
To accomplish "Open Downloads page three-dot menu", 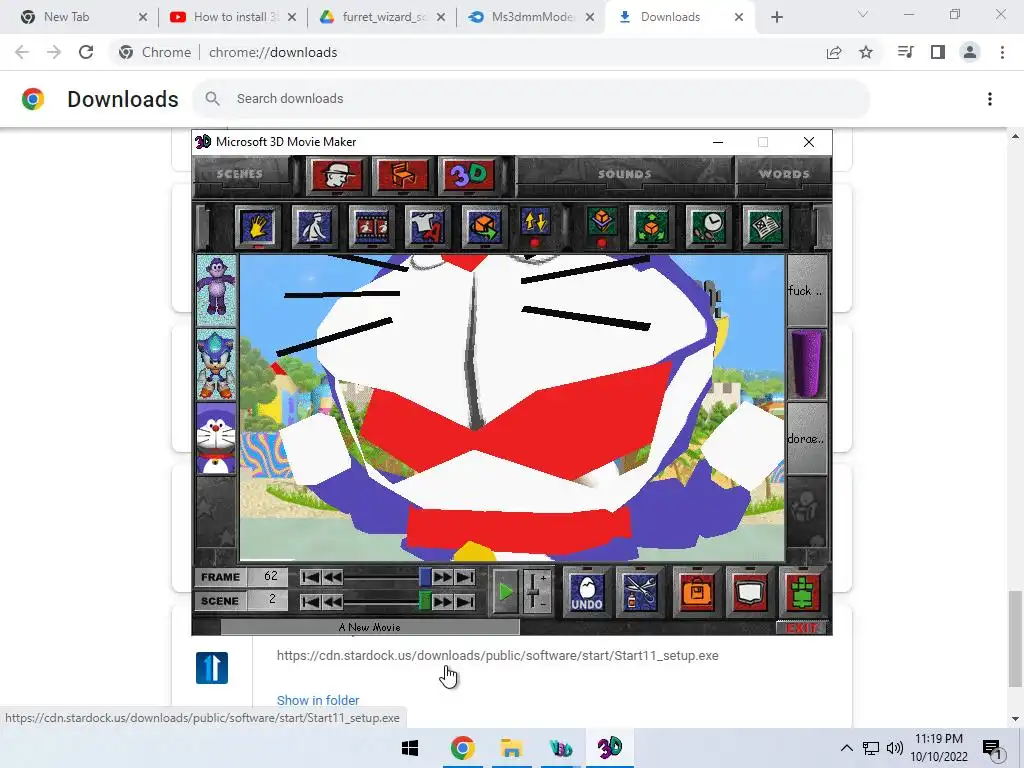I will (990, 99).
